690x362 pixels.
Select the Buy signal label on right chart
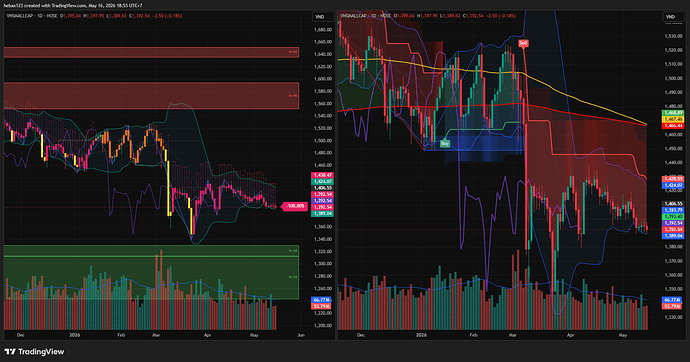tap(445, 143)
